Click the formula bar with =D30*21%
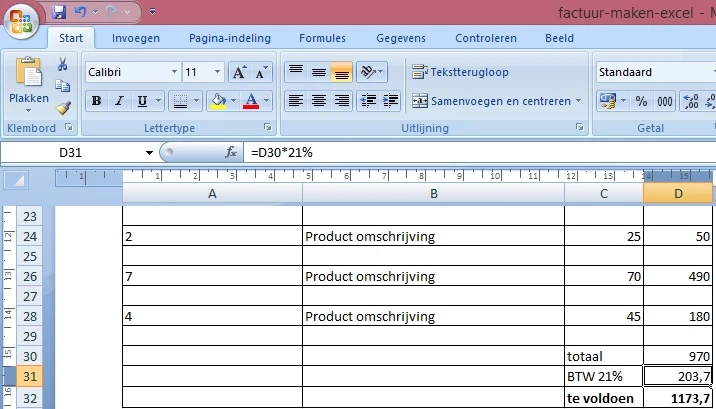The image size is (716, 409). coord(479,152)
